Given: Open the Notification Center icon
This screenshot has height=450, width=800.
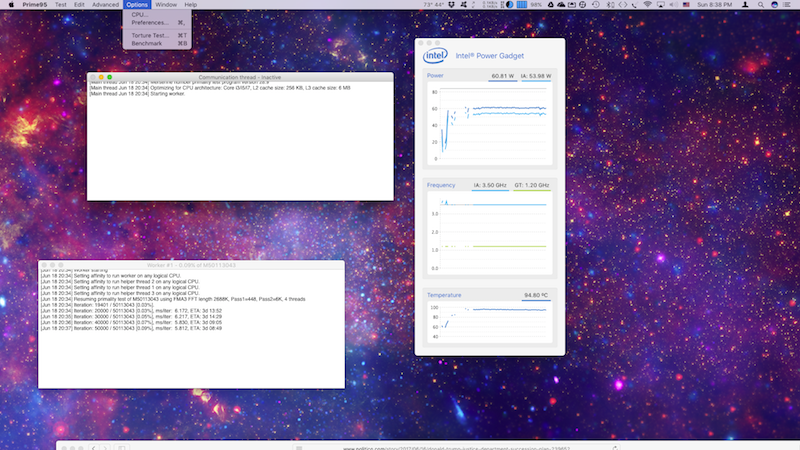Looking at the screenshot, I should (x=788, y=5).
